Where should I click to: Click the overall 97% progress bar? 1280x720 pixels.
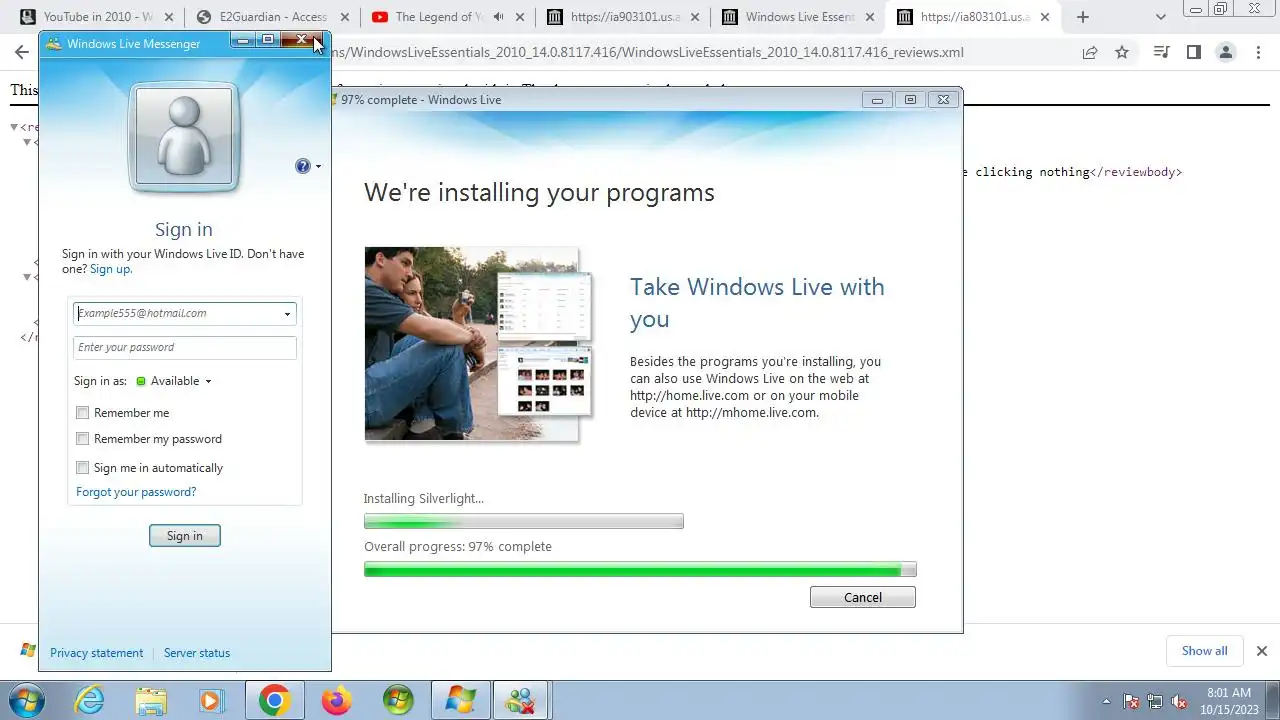pos(640,569)
